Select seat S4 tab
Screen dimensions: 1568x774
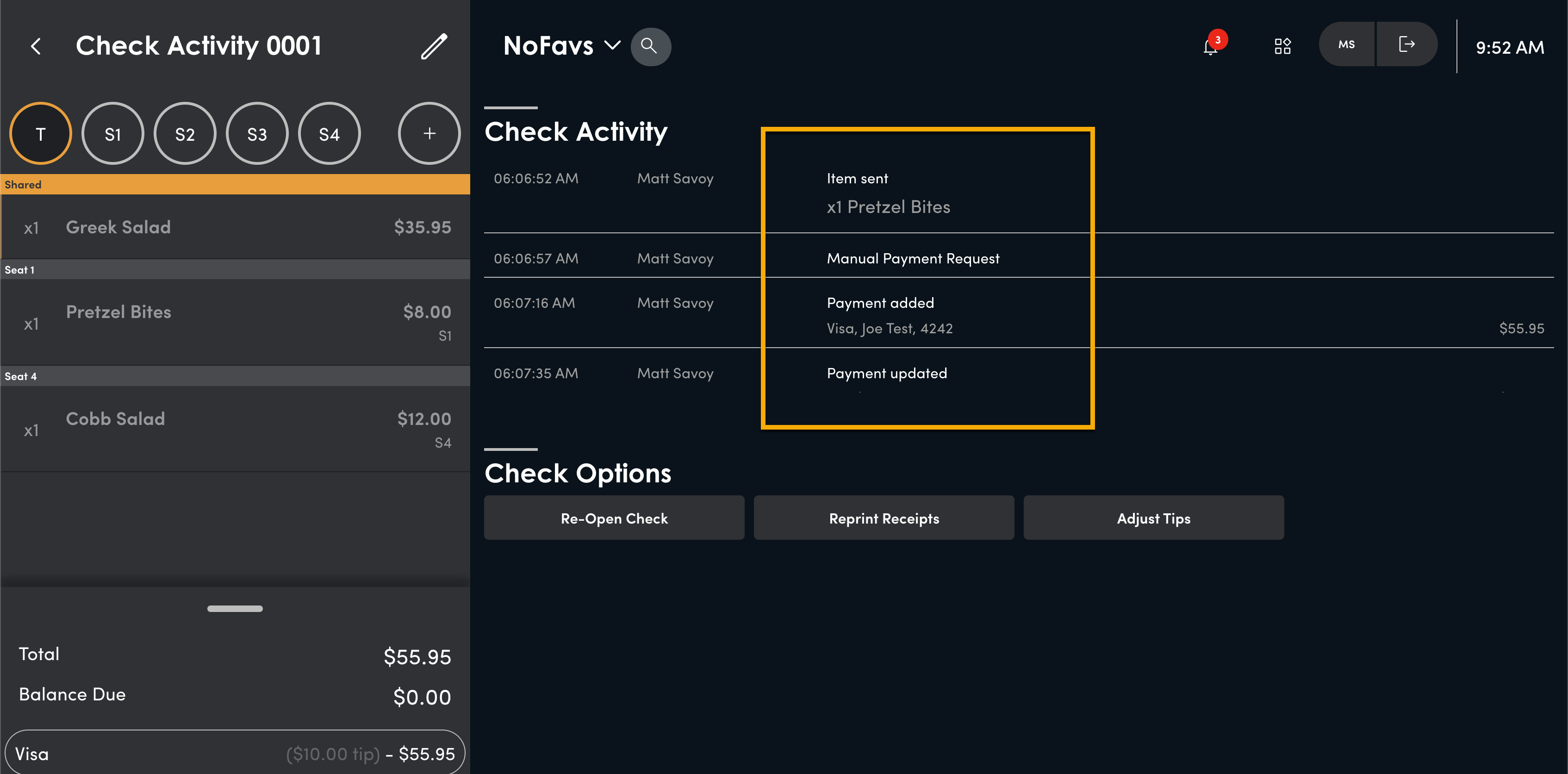[330, 133]
